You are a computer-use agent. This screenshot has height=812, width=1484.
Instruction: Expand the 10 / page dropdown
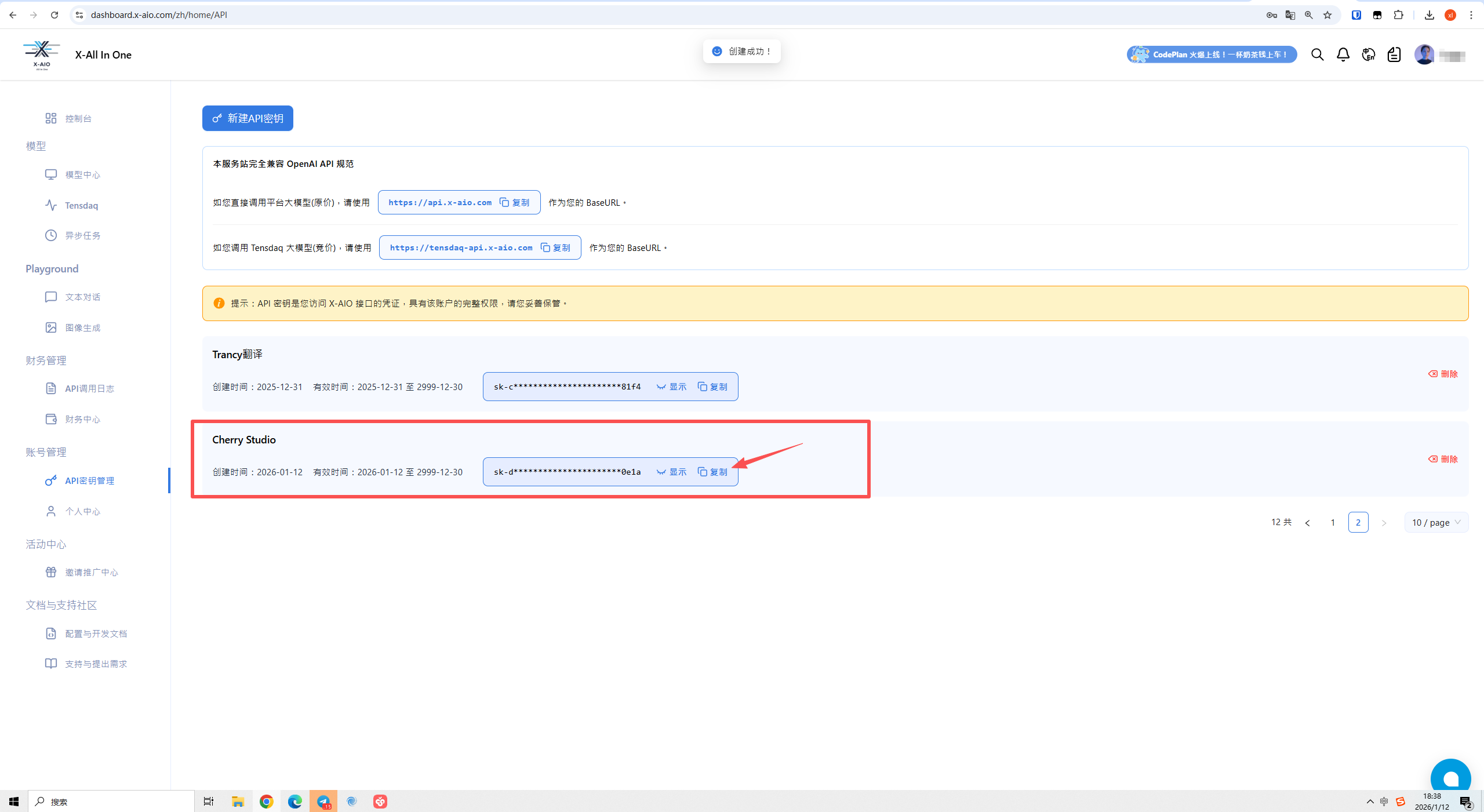click(x=1436, y=522)
